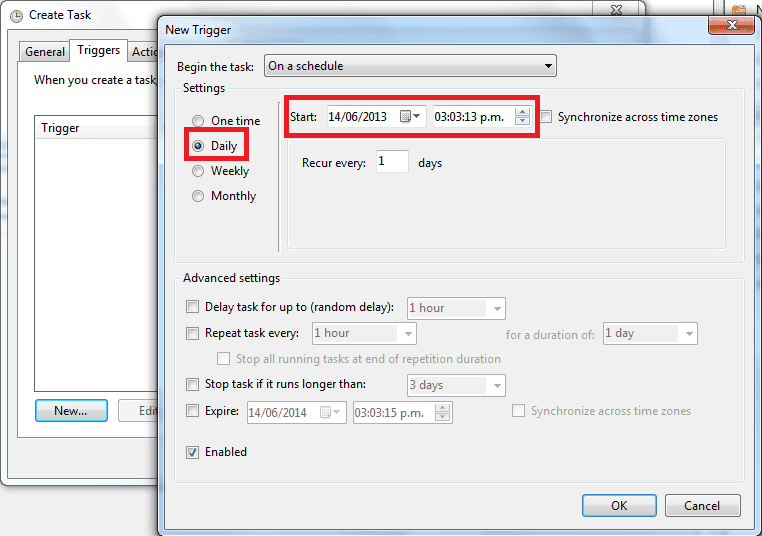Click OK in New Trigger dialog
762x536 pixels.
(x=619, y=505)
